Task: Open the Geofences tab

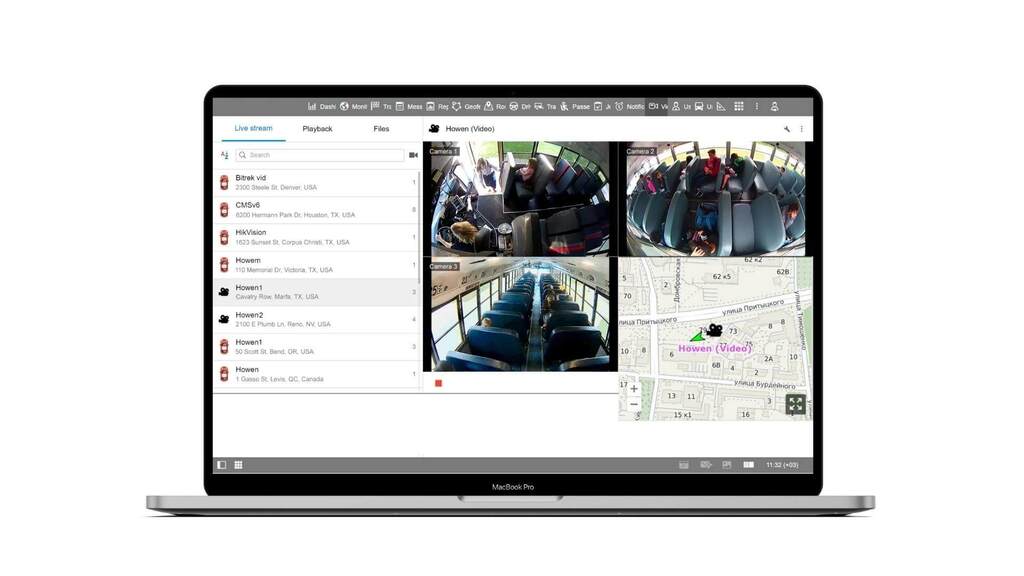Action: tap(466, 106)
